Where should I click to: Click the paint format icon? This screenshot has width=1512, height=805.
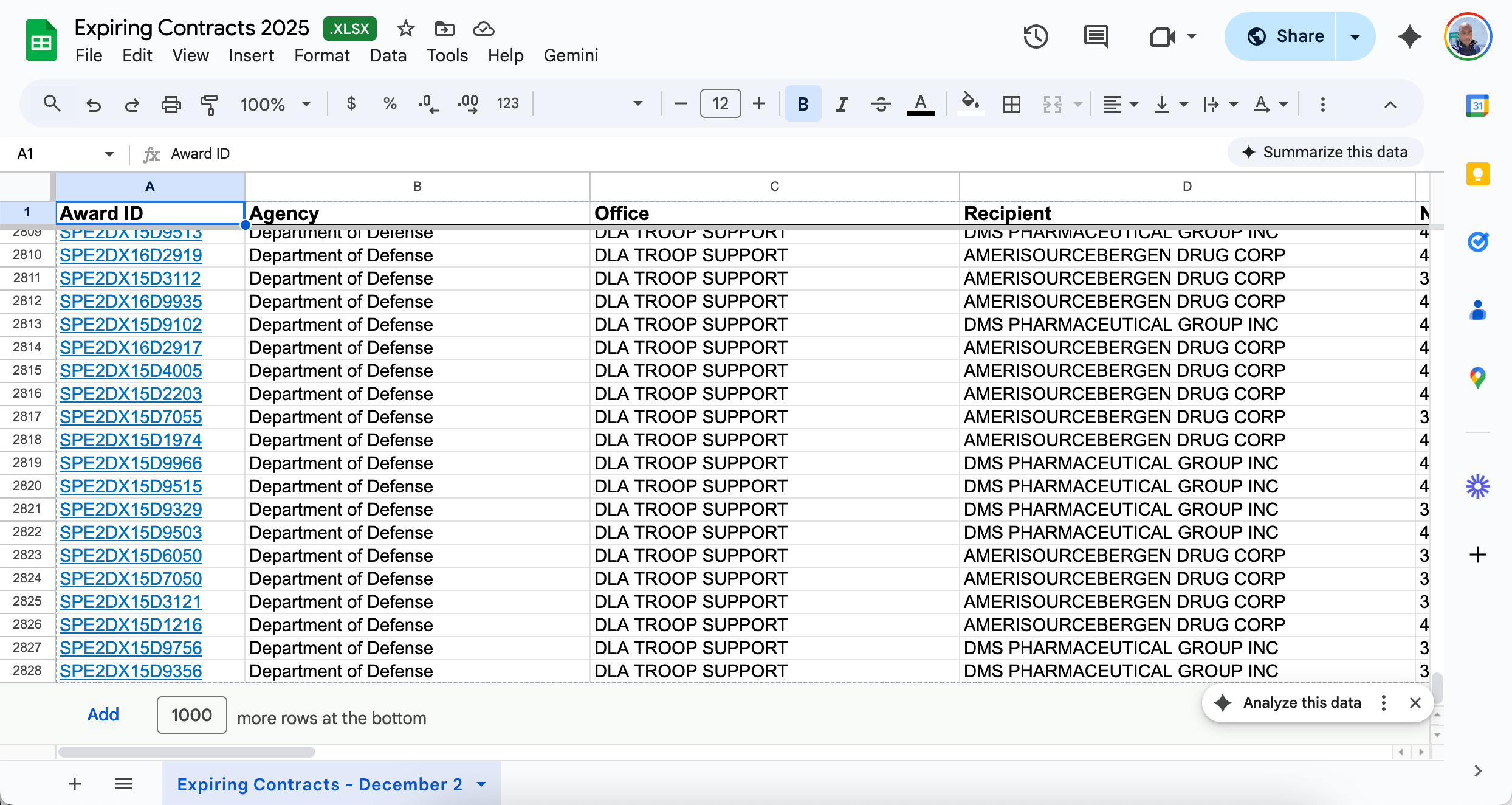[209, 105]
